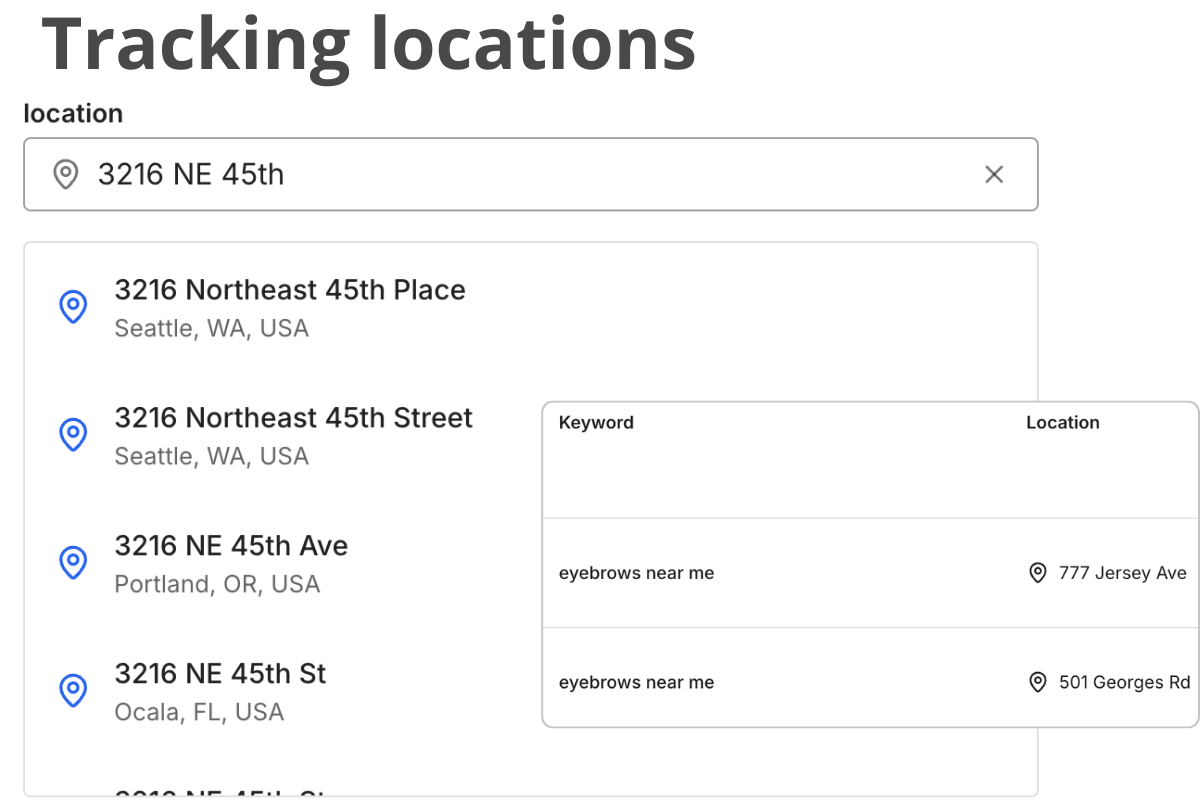Click the blue pin beside 3216 NE 45th Ave

point(72,563)
